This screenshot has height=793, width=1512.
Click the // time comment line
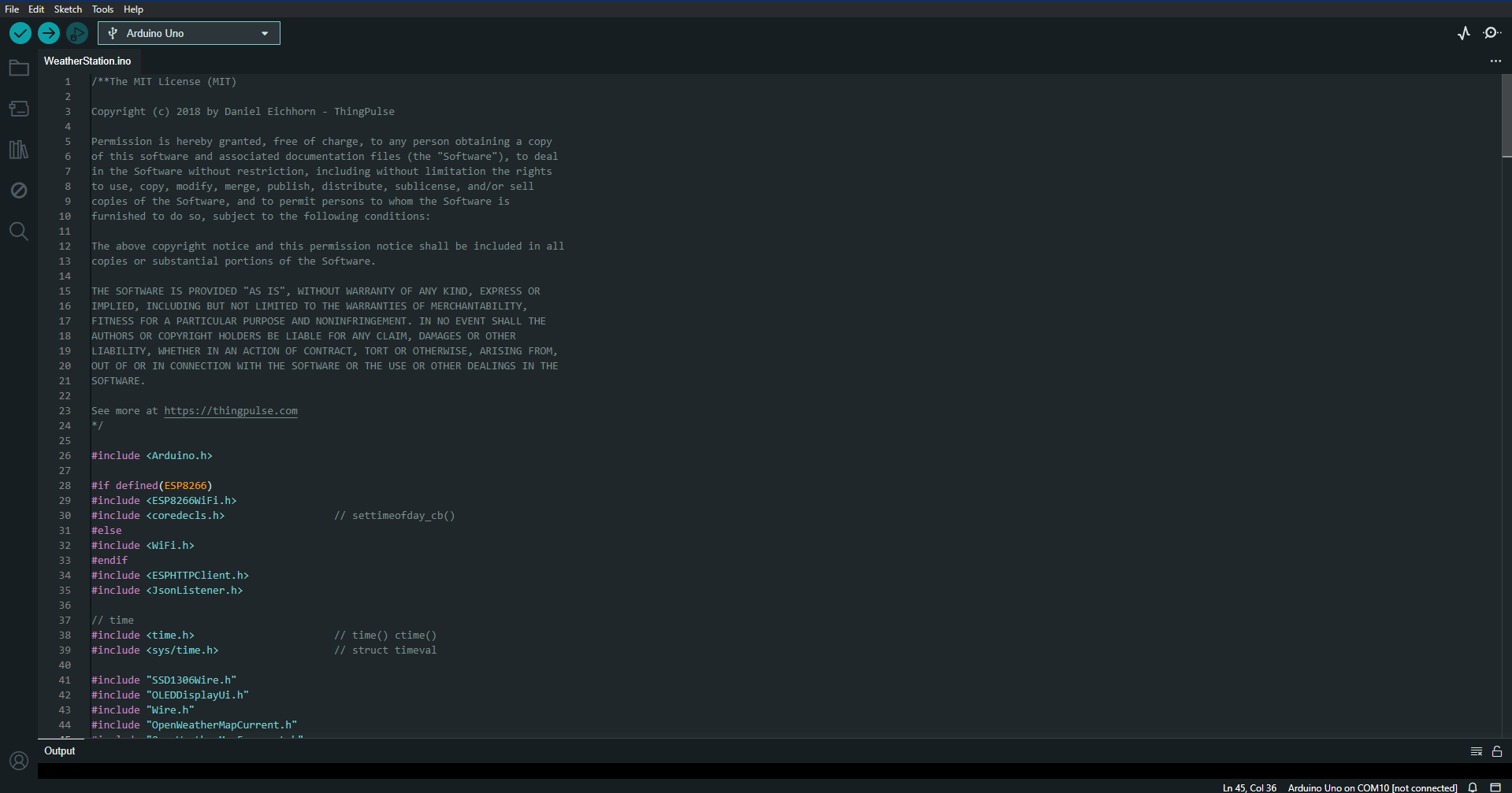(113, 621)
